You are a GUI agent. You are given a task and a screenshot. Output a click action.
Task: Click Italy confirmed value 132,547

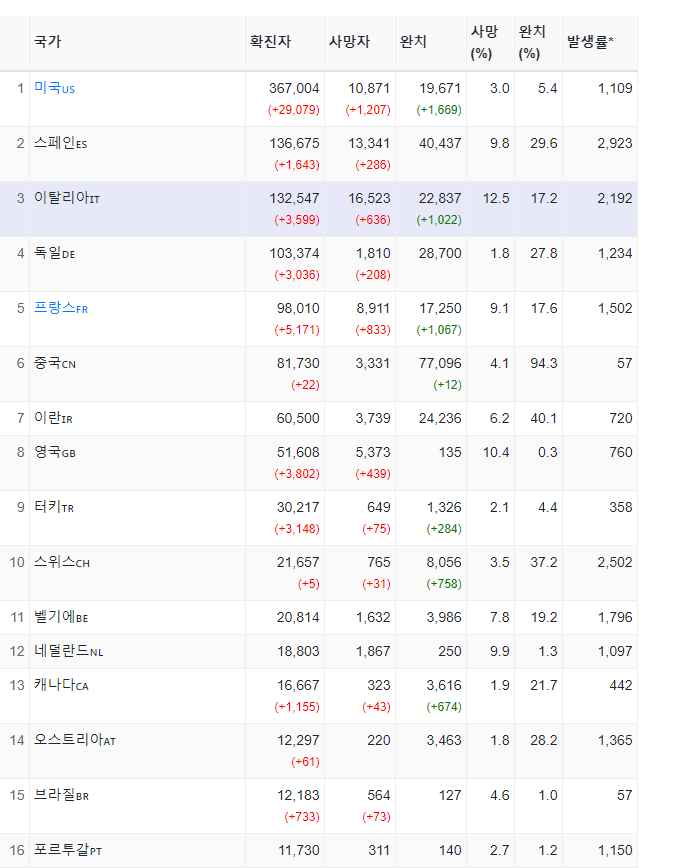294,198
